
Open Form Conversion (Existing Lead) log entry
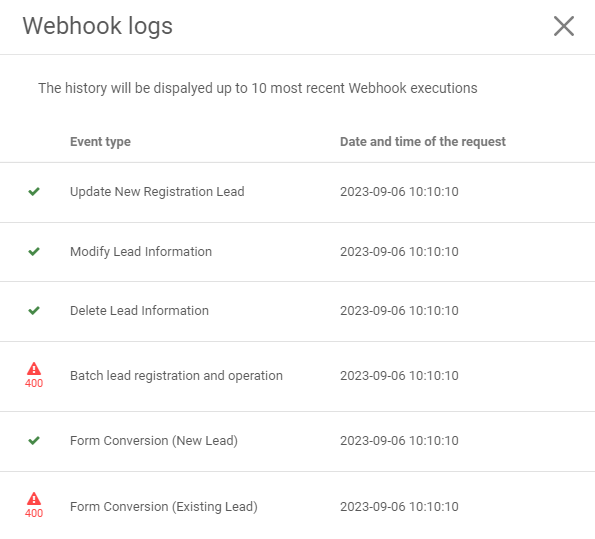[298, 506]
